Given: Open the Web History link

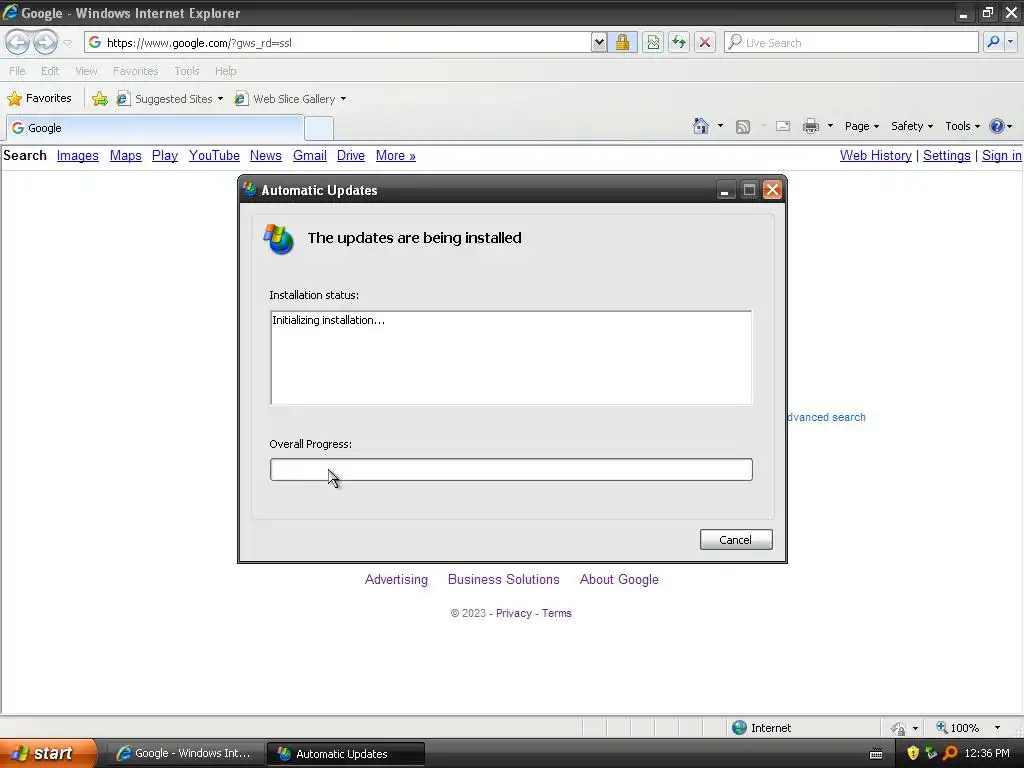Looking at the screenshot, I should 876,155.
